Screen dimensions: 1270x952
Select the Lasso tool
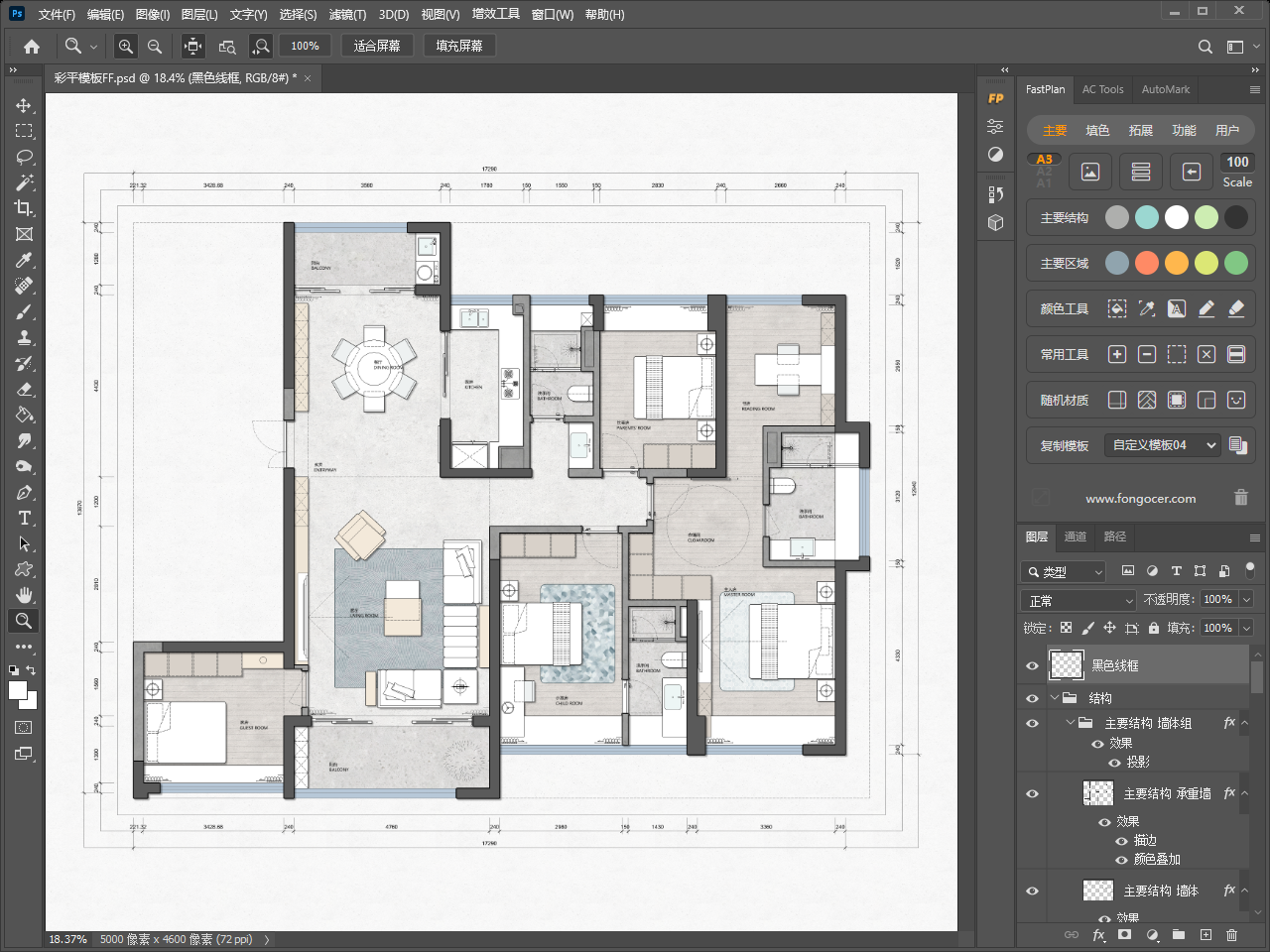point(24,157)
